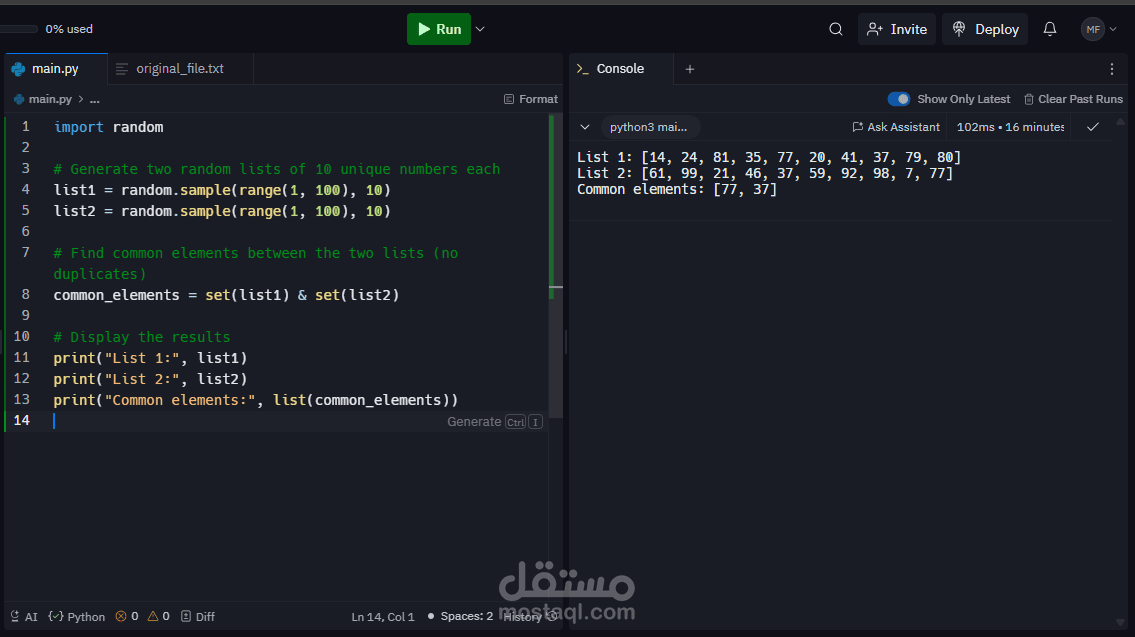
Task: Invite collaborators to the project
Action: pos(897,29)
